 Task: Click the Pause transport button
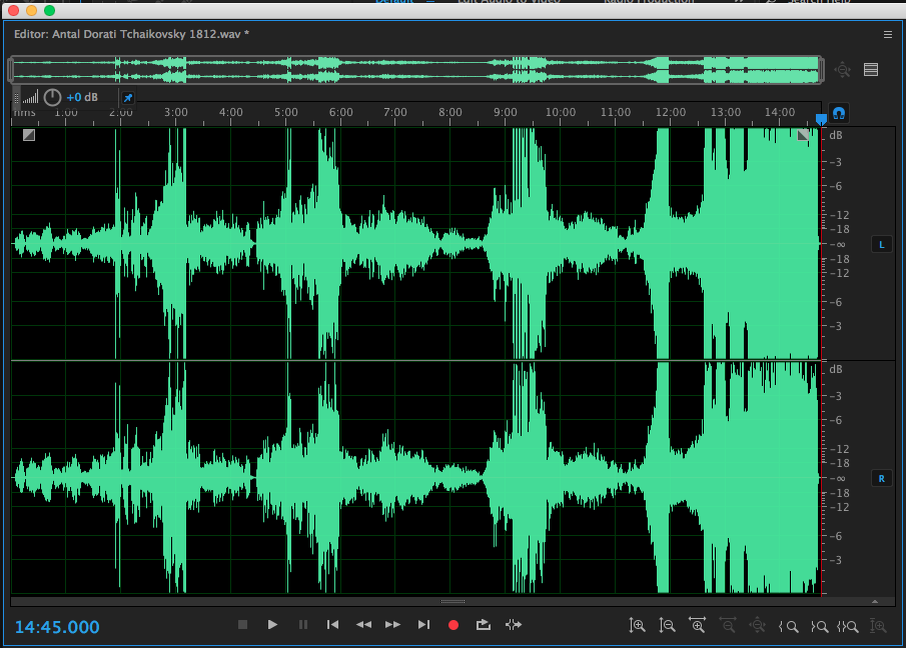click(303, 625)
